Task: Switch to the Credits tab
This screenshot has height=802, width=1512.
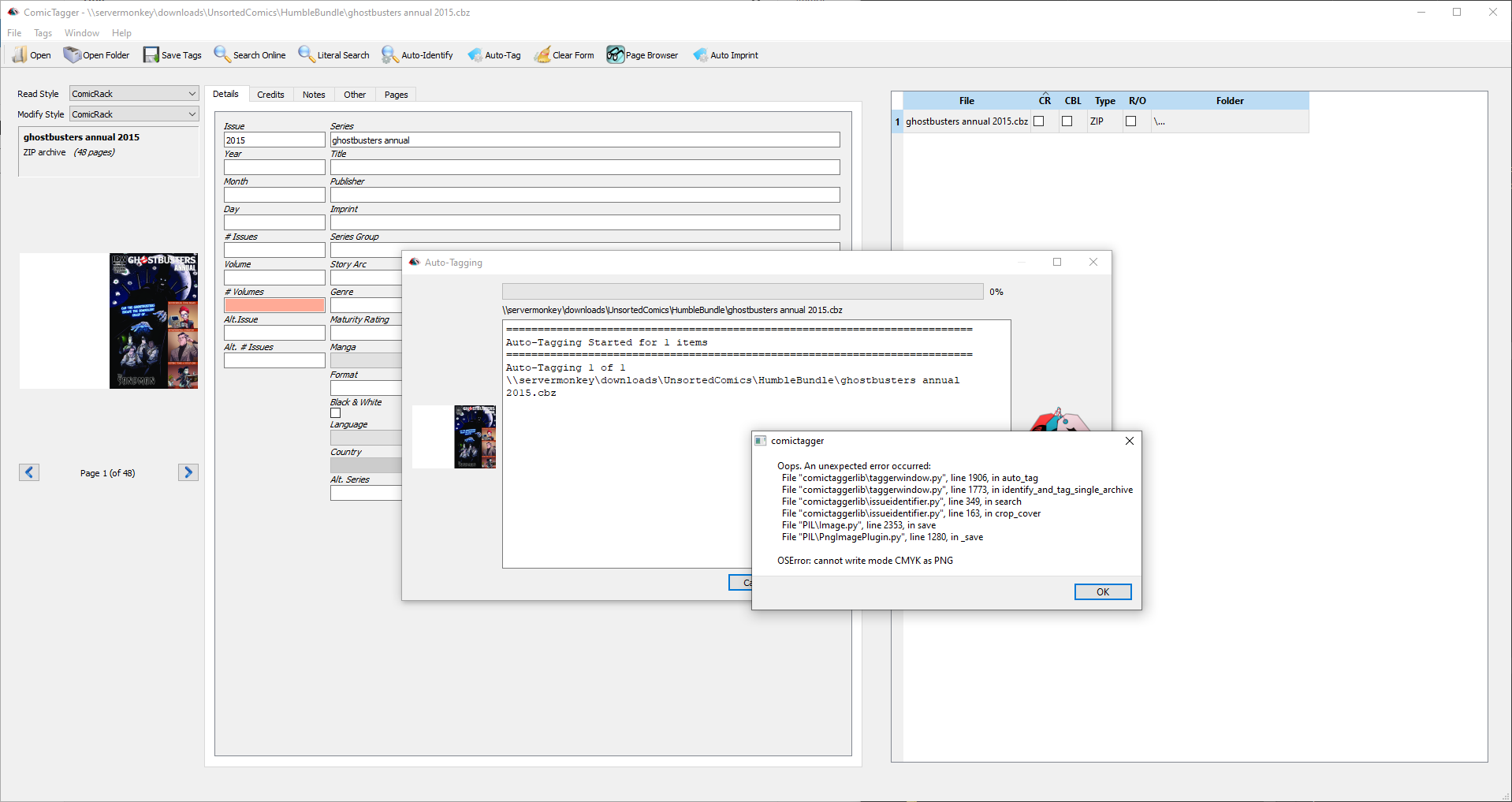Action: tap(270, 95)
